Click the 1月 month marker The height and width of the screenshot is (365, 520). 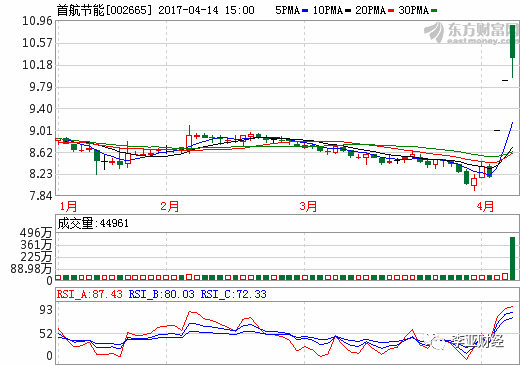point(68,206)
